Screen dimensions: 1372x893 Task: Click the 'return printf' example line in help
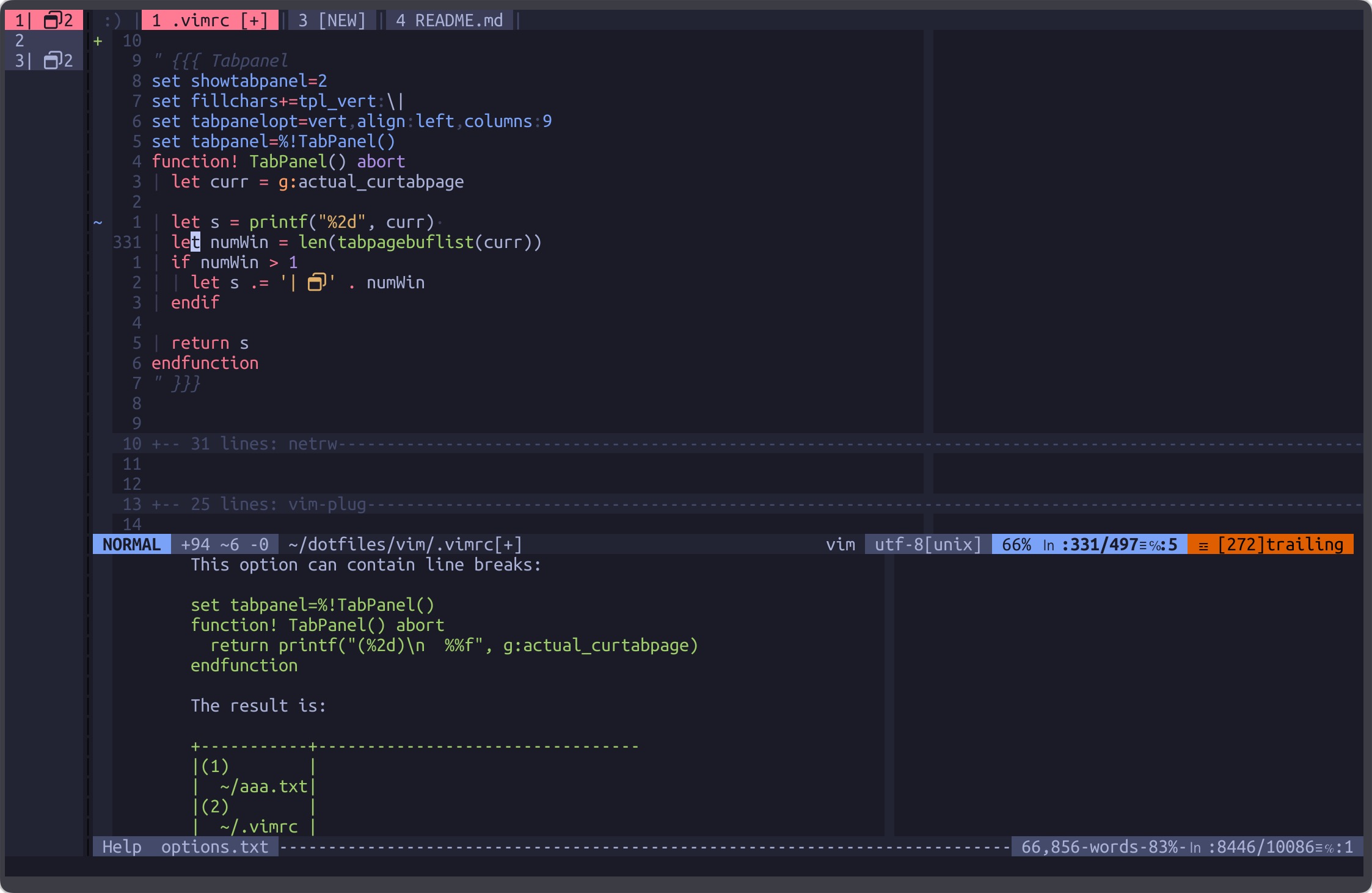[454, 645]
